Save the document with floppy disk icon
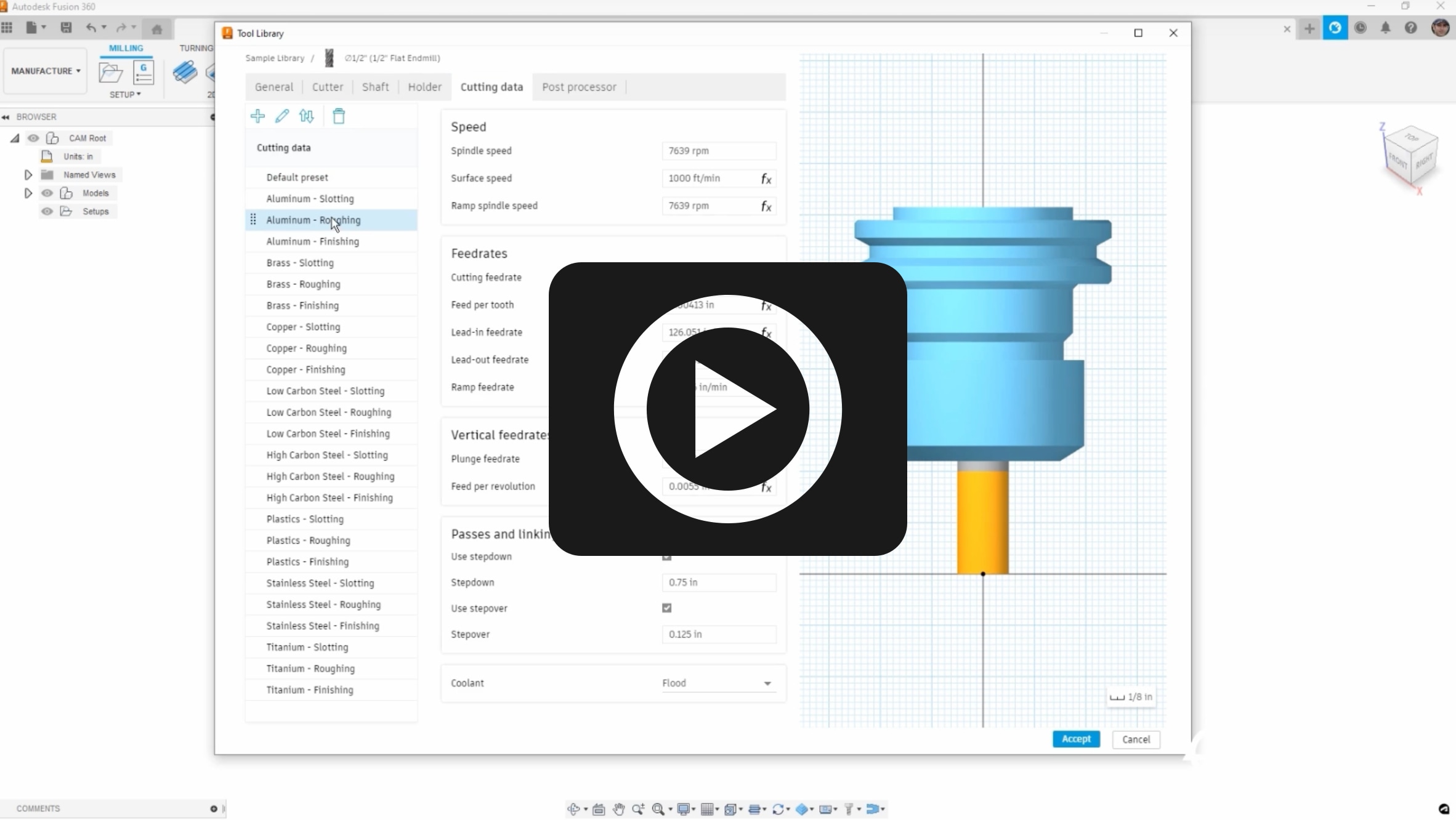 coord(66,28)
